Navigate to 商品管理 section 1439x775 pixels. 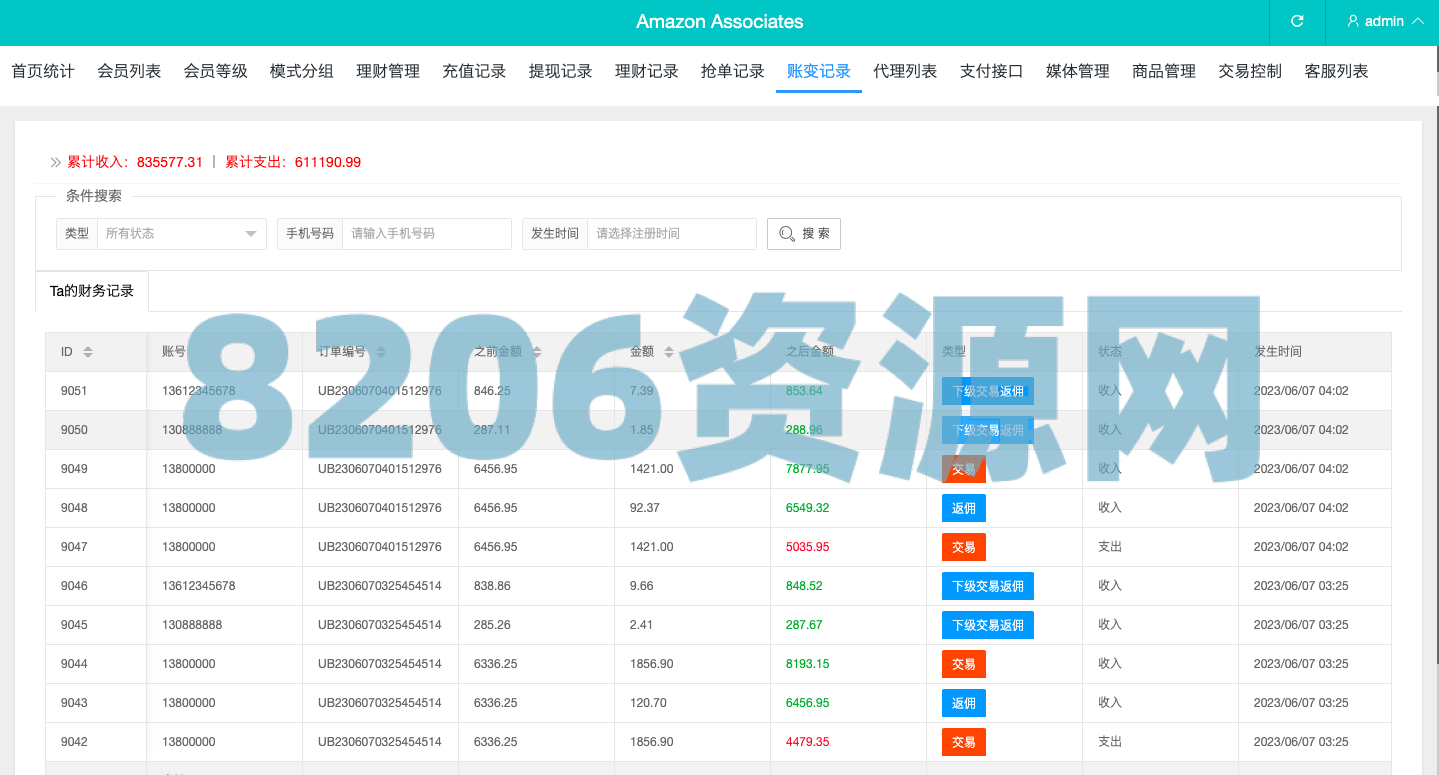point(1164,71)
